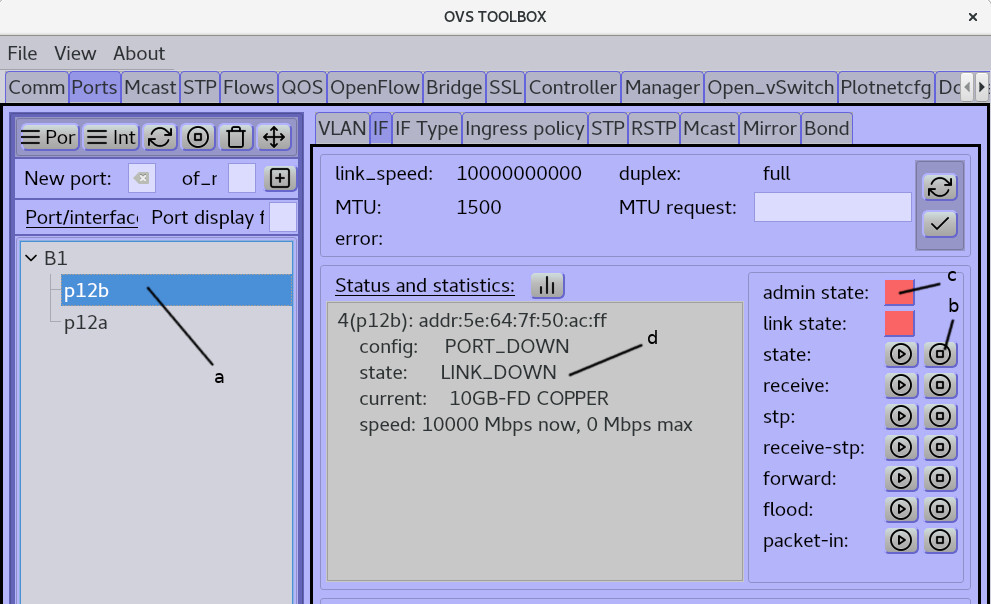
Task: Open the Mirror sub-tab
Action: point(770,128)
